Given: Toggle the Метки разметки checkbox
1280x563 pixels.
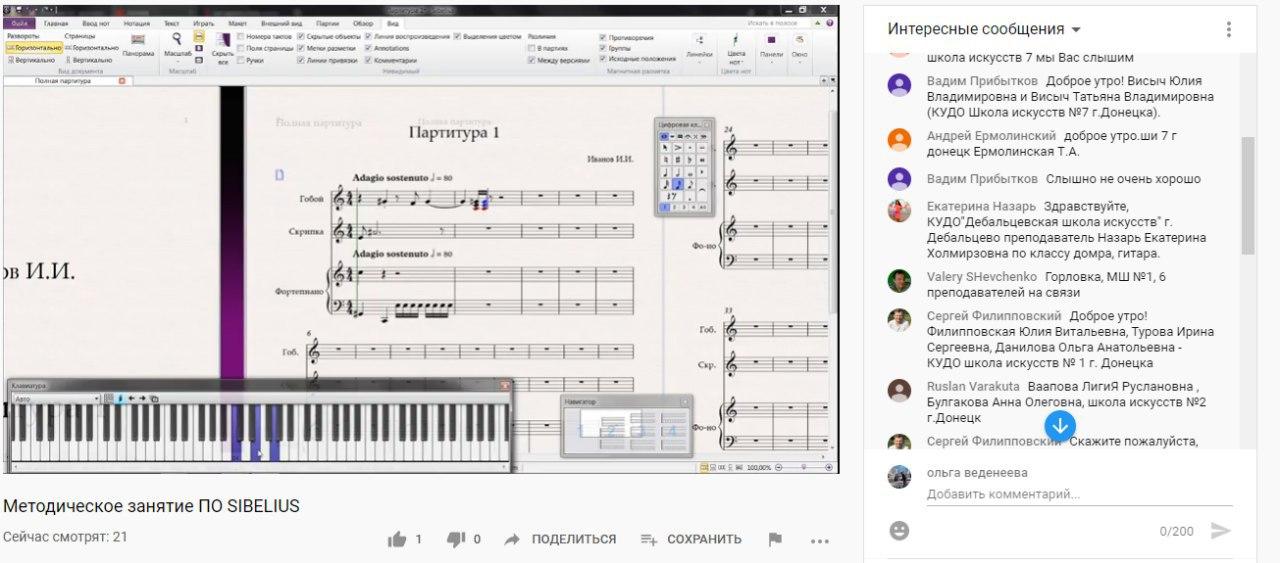Looking at the screenshot, I should coord(300,48).
